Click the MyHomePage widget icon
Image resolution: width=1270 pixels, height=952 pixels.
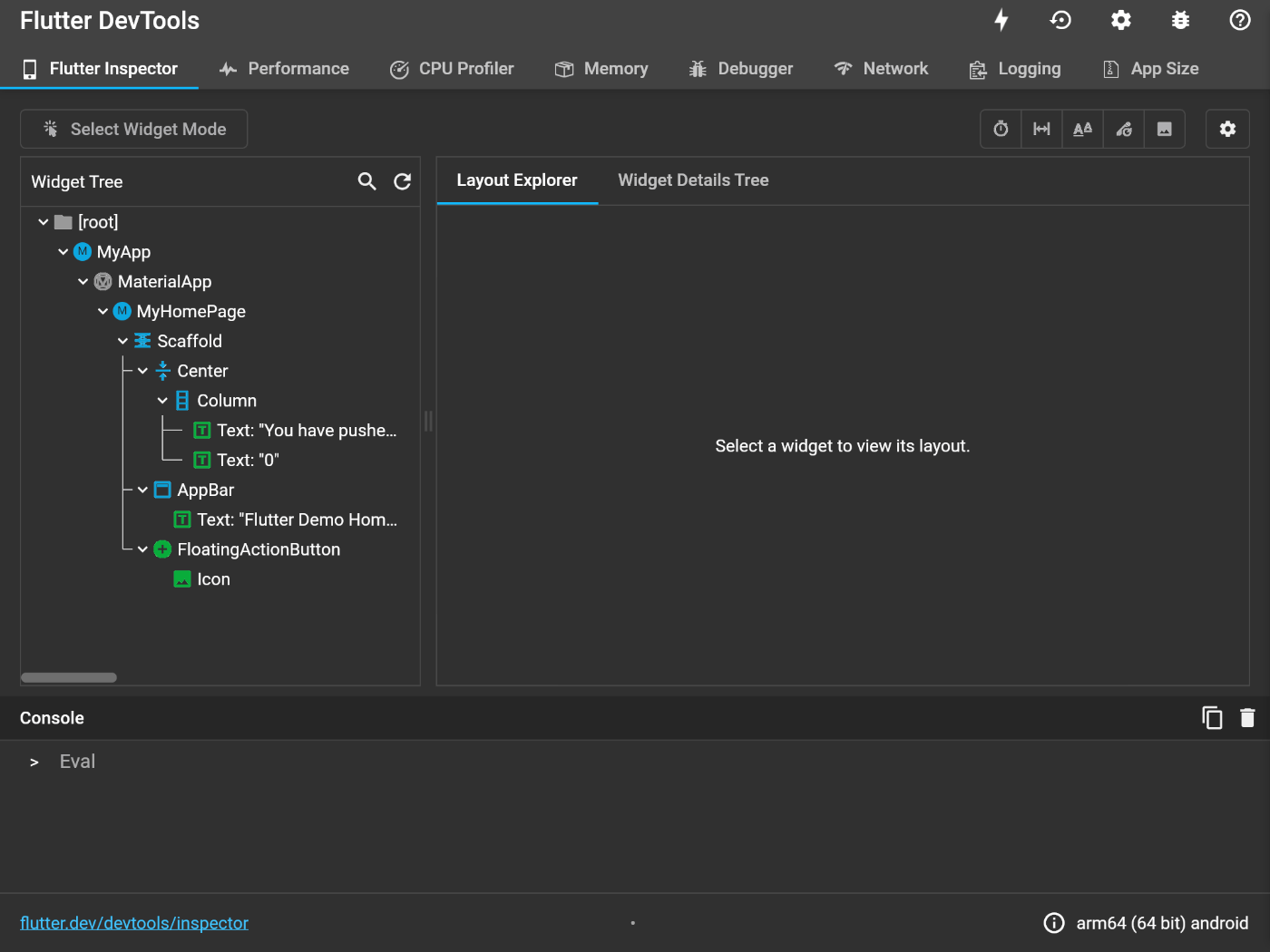[122, 312]
